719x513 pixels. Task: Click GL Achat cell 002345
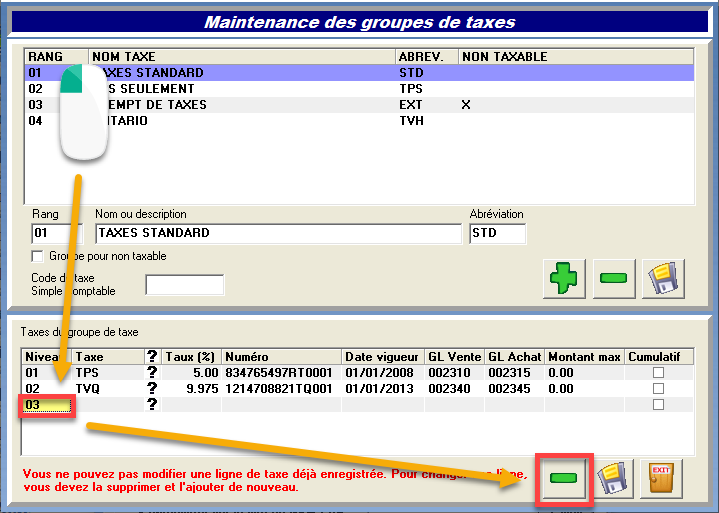(514, 388)
